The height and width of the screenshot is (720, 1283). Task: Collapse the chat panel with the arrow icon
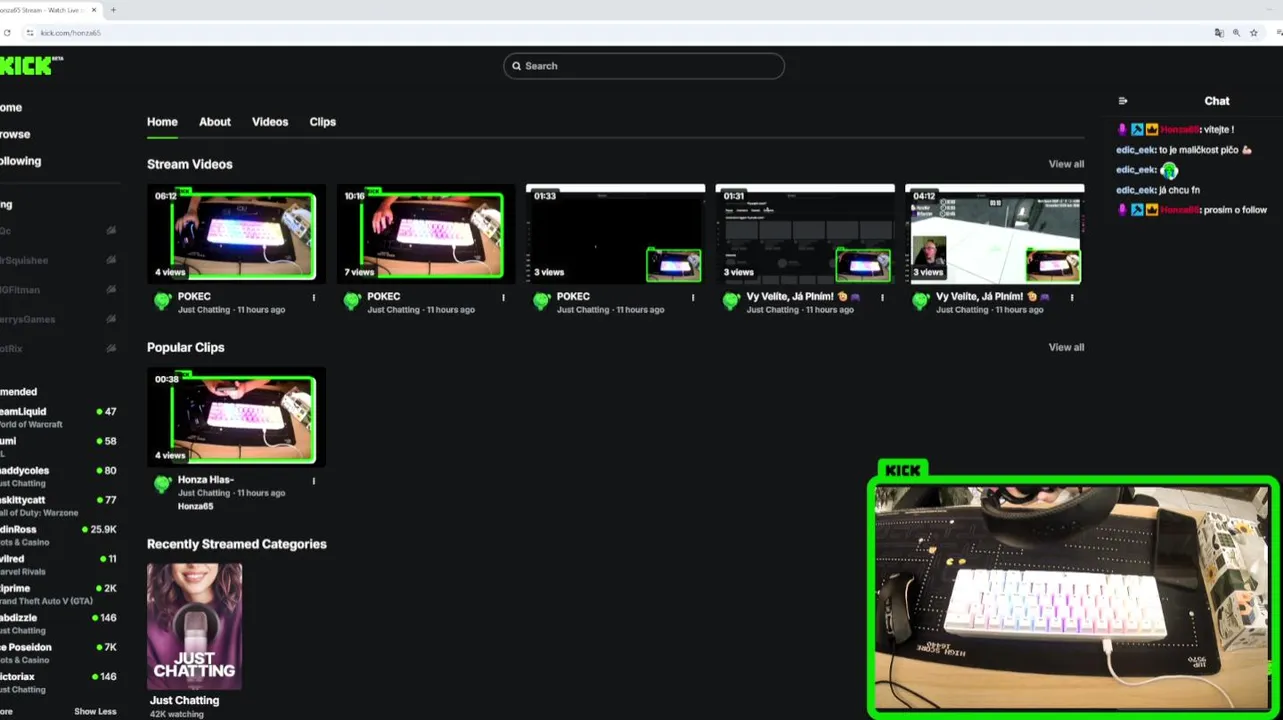(1123, 101)
